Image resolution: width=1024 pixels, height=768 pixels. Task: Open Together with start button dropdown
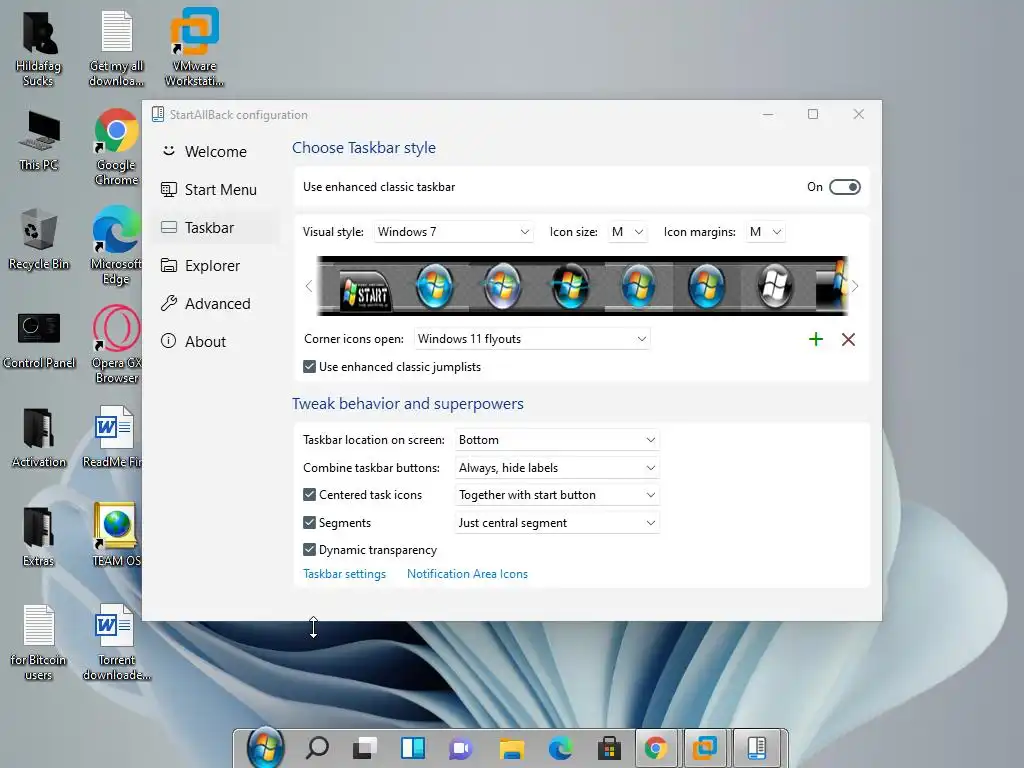coord(557,495)
